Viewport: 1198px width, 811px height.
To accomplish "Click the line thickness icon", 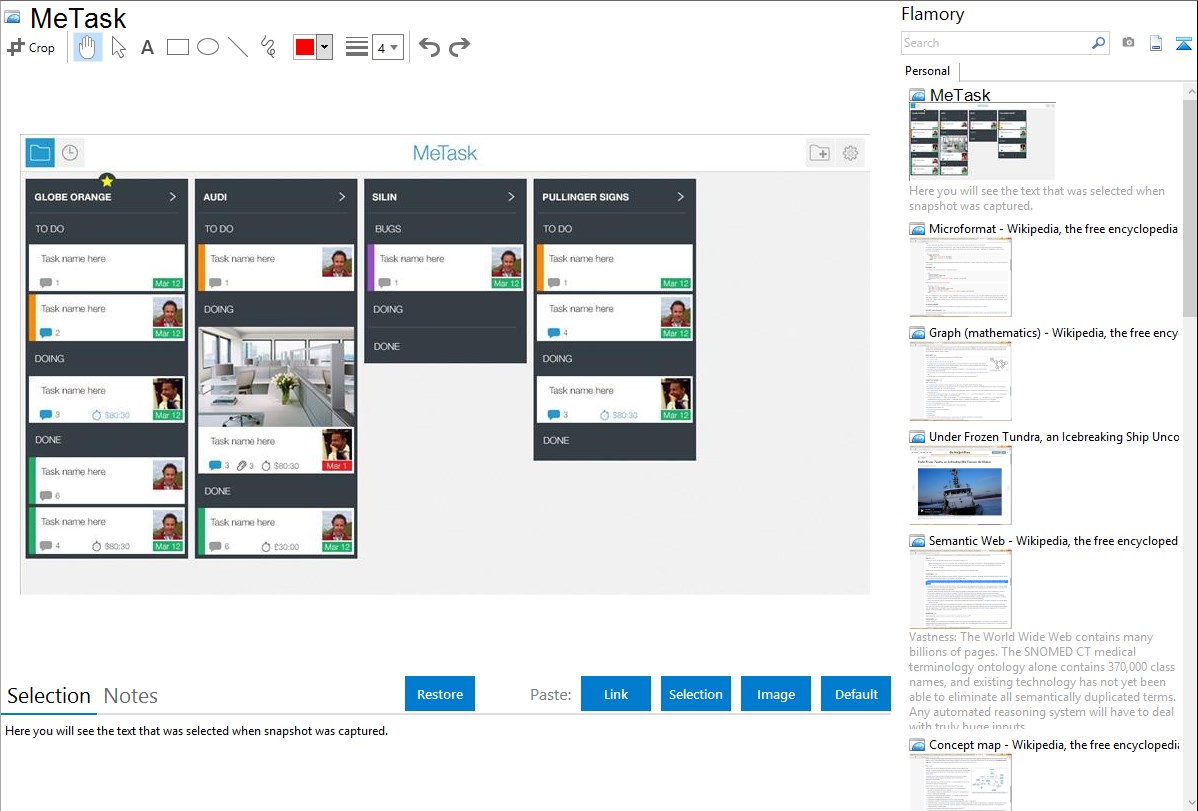I will click(x=357, y=47).
